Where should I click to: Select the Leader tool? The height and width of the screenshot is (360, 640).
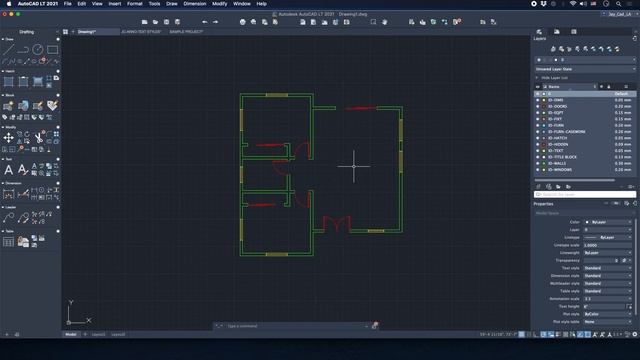(9, 218)
